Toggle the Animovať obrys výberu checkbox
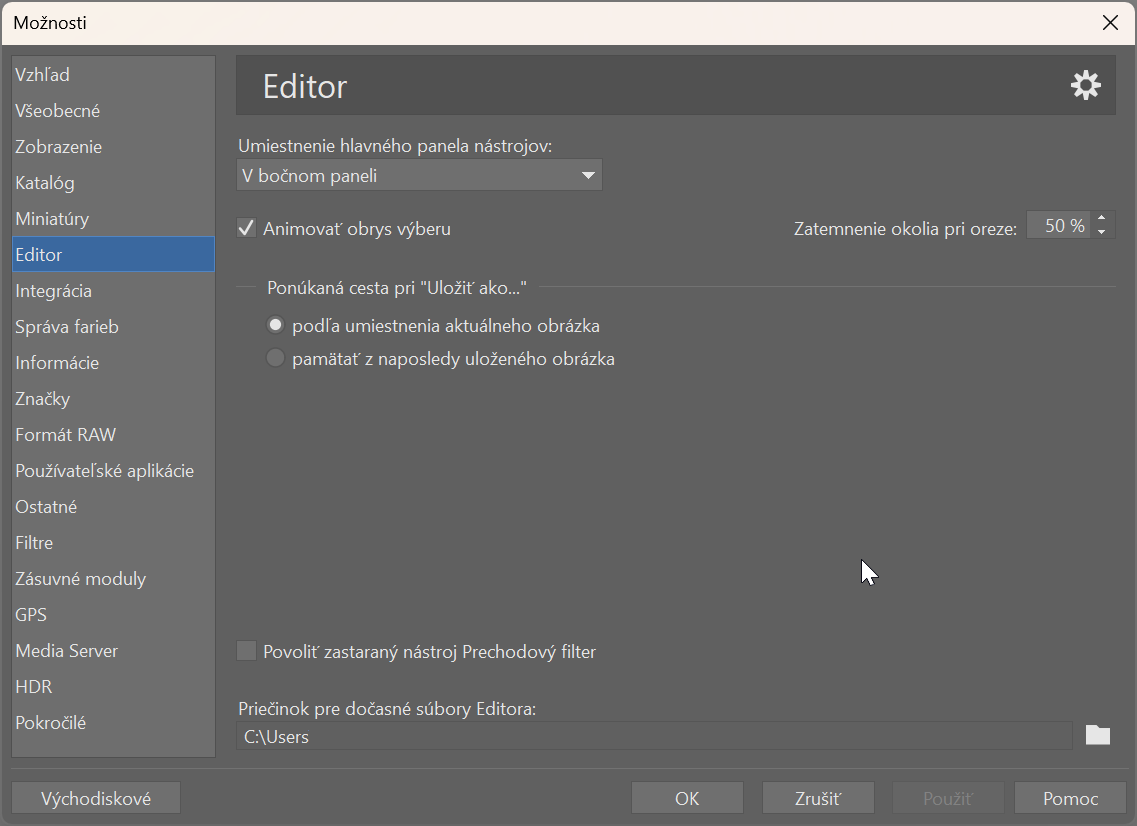The height and width of the screenshot is (826, 1137). click(x=247, y=228)
